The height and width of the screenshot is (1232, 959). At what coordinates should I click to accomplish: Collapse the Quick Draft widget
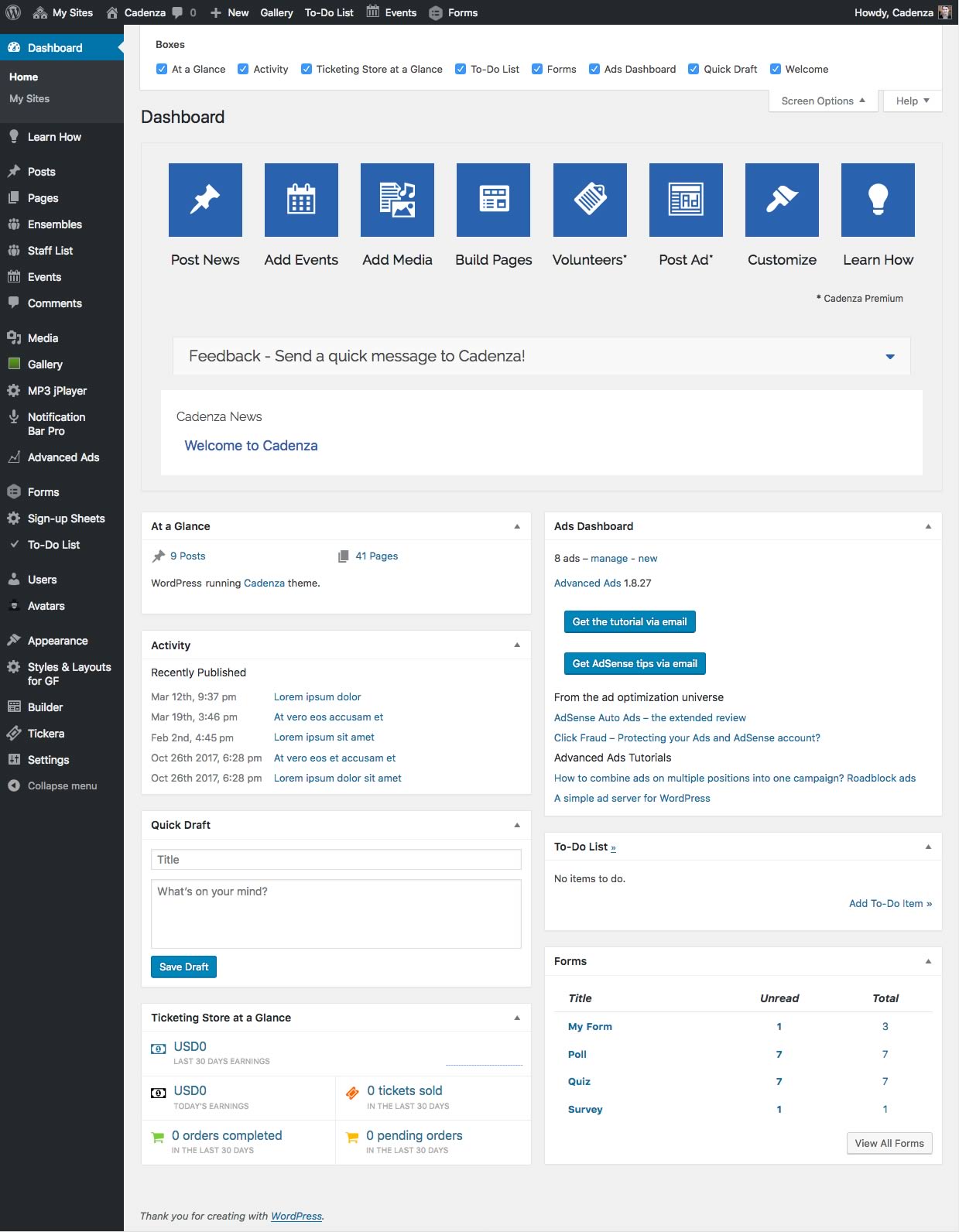tap(517, 825)
